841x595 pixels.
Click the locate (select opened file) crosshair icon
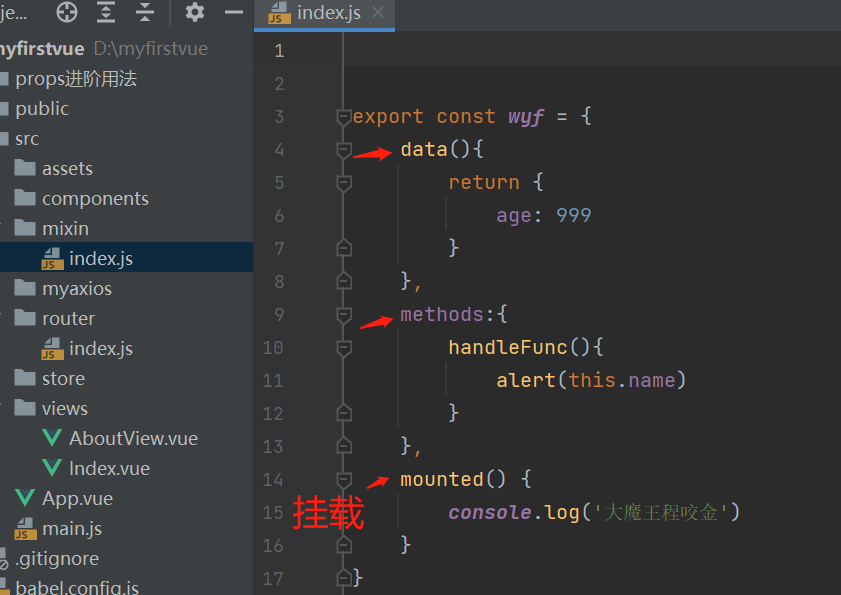point(67,12)
